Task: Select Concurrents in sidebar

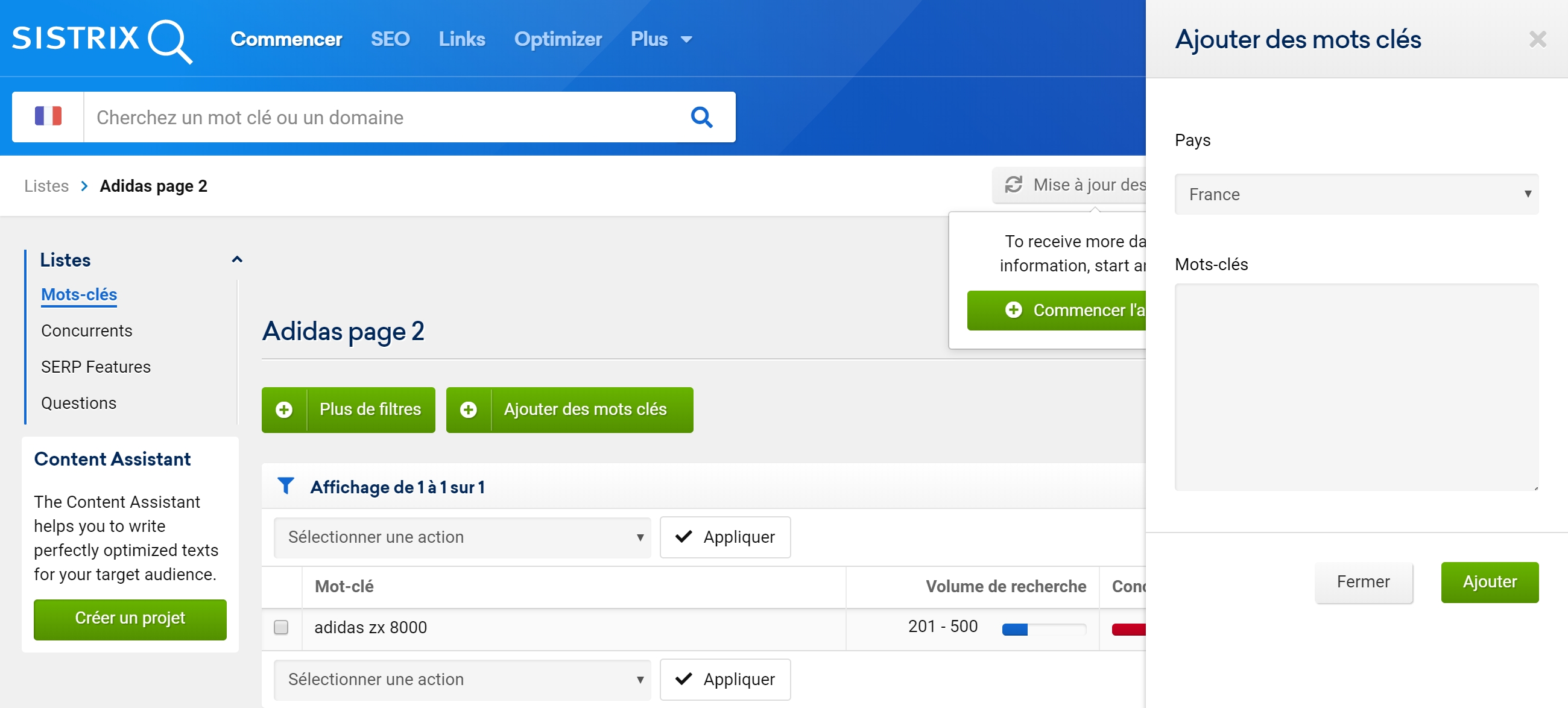Action: click(86, 330)
